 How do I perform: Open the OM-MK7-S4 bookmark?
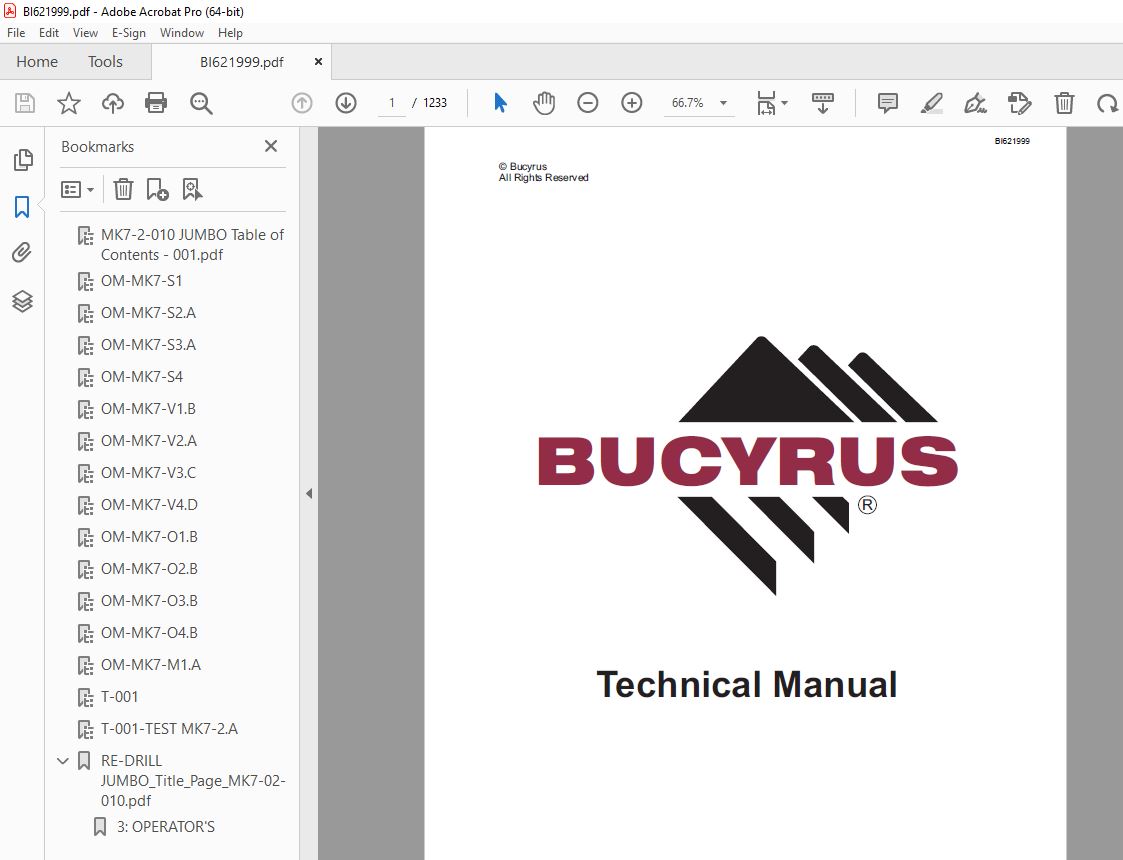point(142,377)
